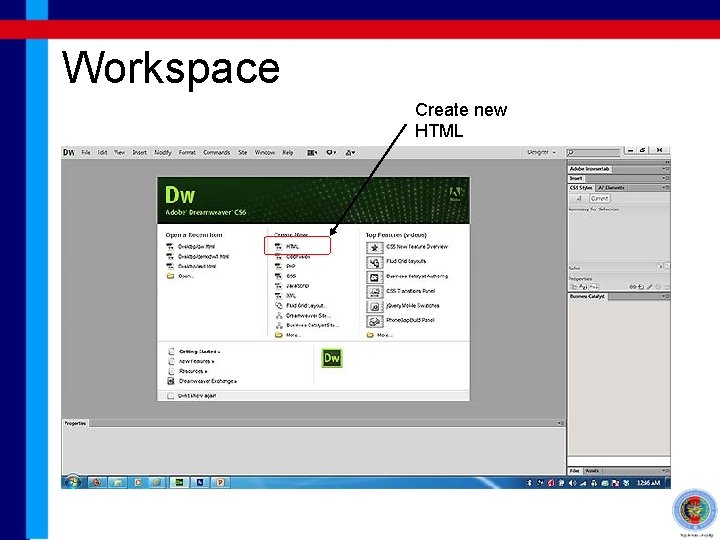Open the Modify menu
Viewport: 720px width, 540px height.
tap(163, 152)
